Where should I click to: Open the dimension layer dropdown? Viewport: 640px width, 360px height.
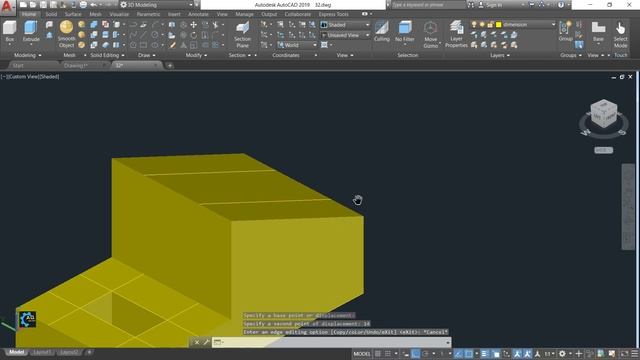(553, 25)
